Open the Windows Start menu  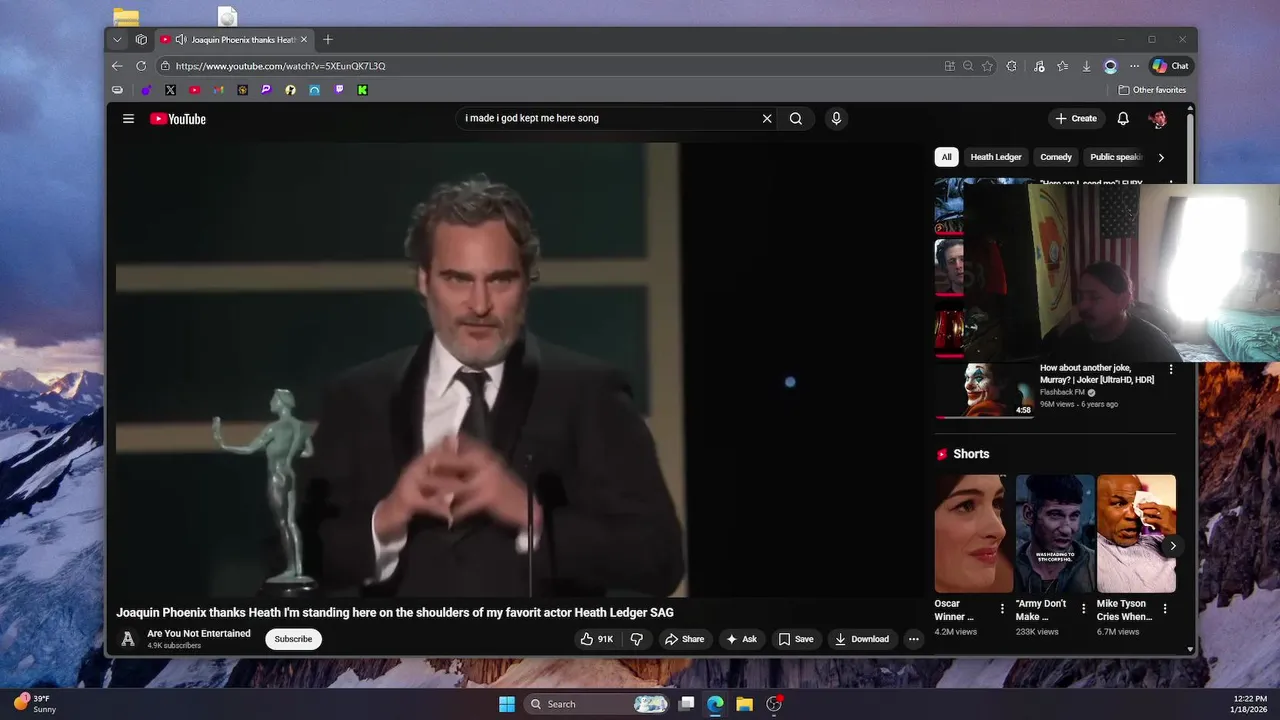(507, 704)
